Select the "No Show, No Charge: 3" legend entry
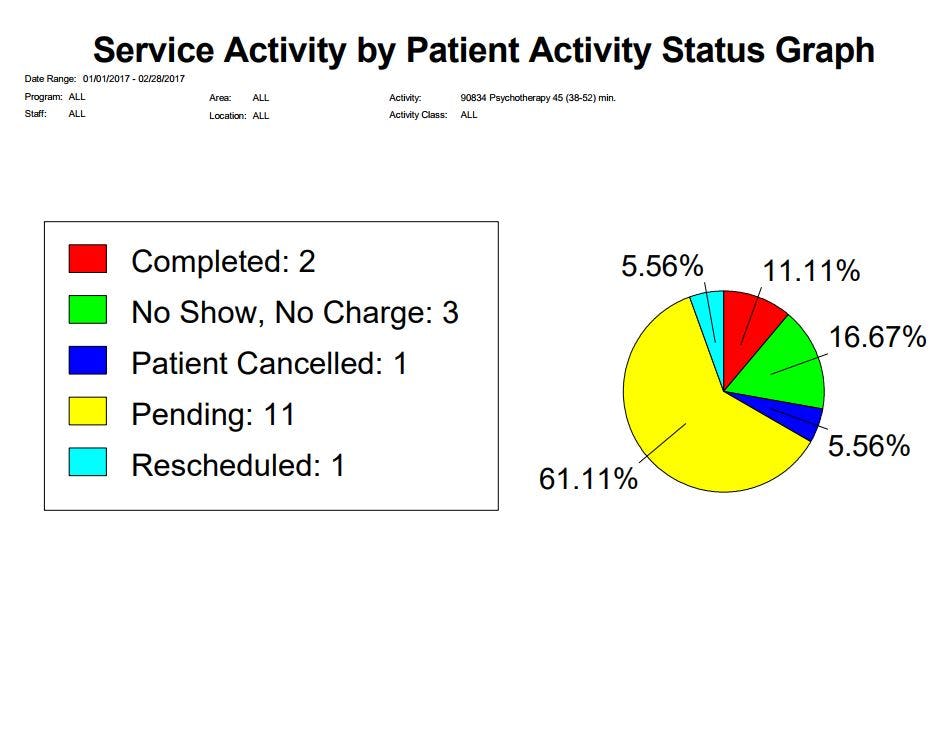The width and height of the screenshot is (949, 733). click(294, 313)
